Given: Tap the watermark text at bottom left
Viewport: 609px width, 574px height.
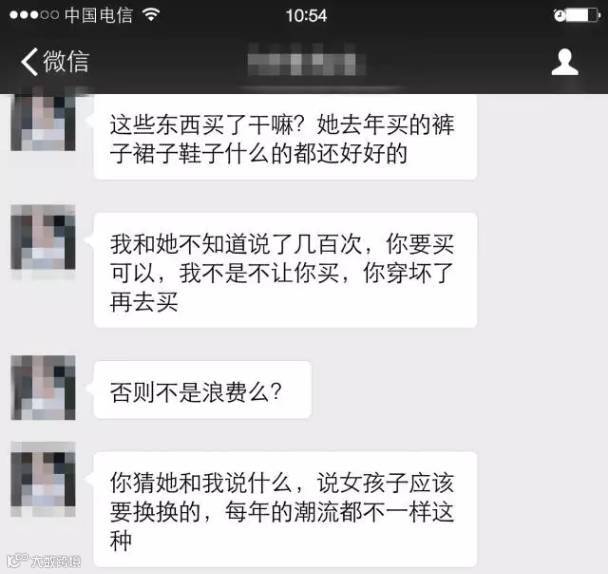Looking at the screenshot, I should click(56, 561).
